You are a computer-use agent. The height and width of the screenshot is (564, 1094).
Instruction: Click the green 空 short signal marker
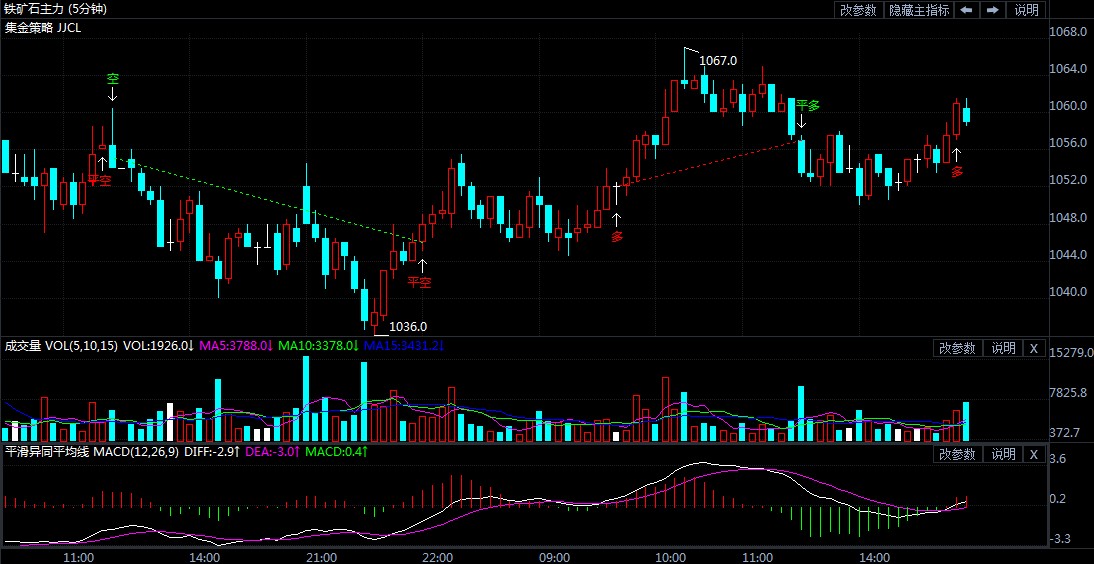click(112, 77)
